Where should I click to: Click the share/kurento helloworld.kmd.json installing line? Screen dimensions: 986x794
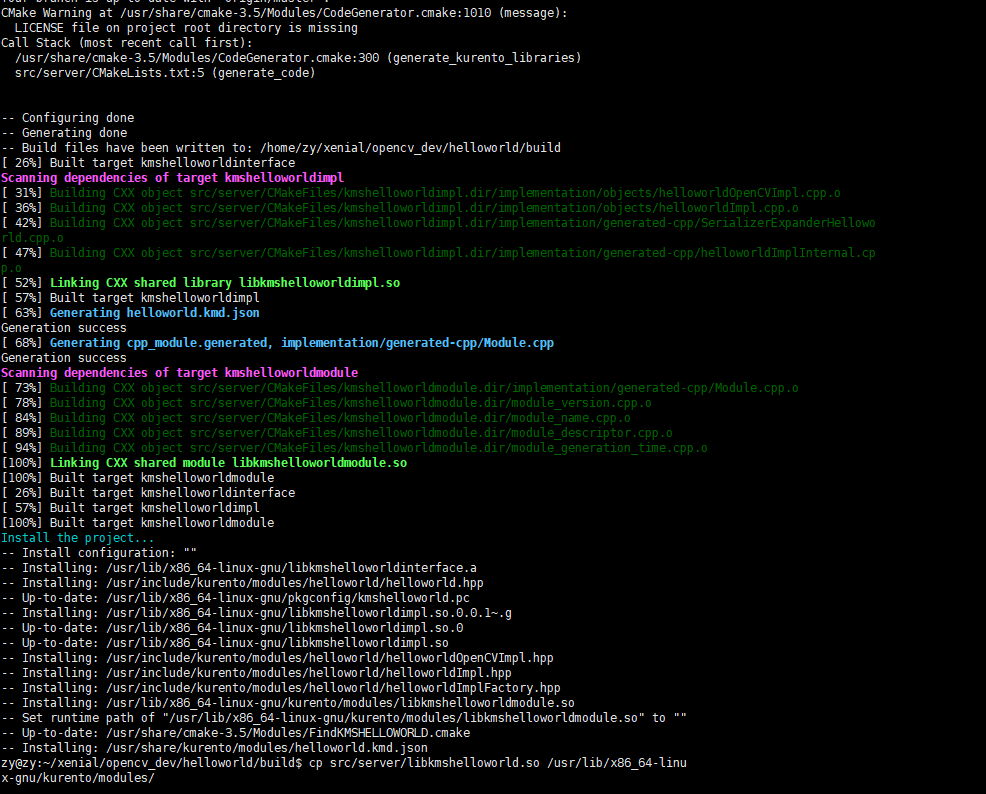pyautogui.click(x=214, y=748)
